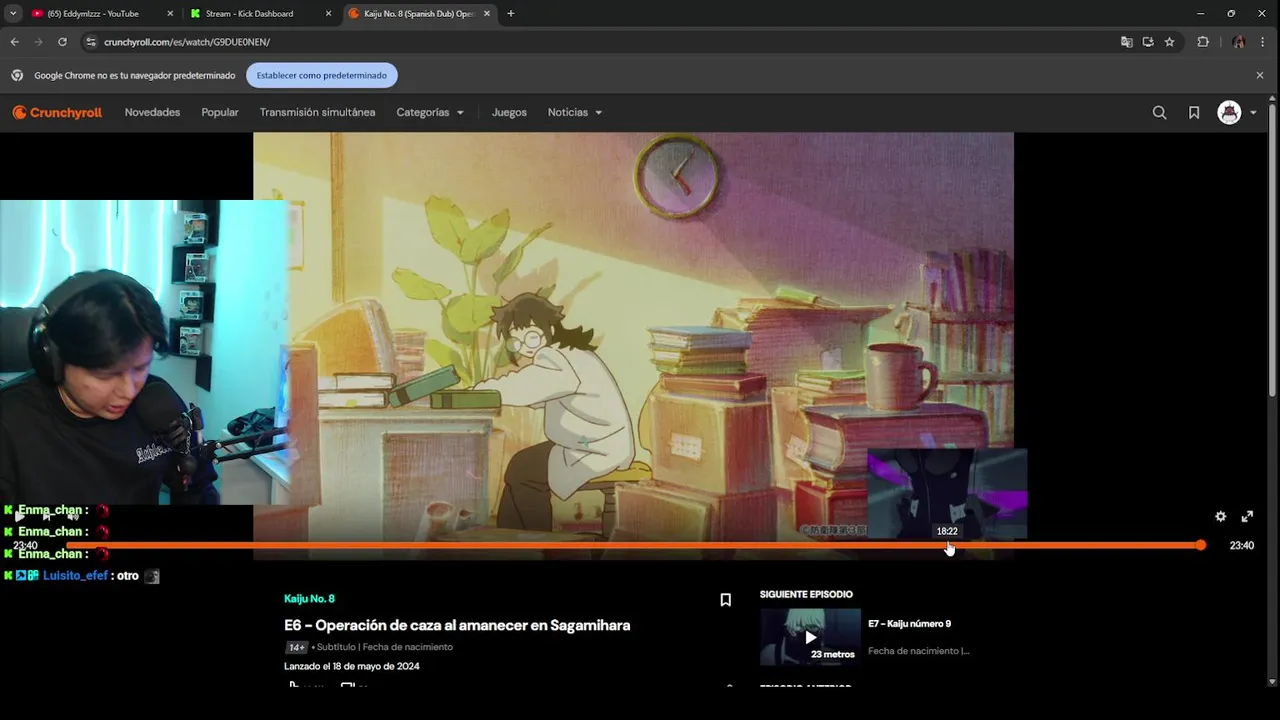Click the episode title 'Operación de caza al amanecer'

click(457, 626)
